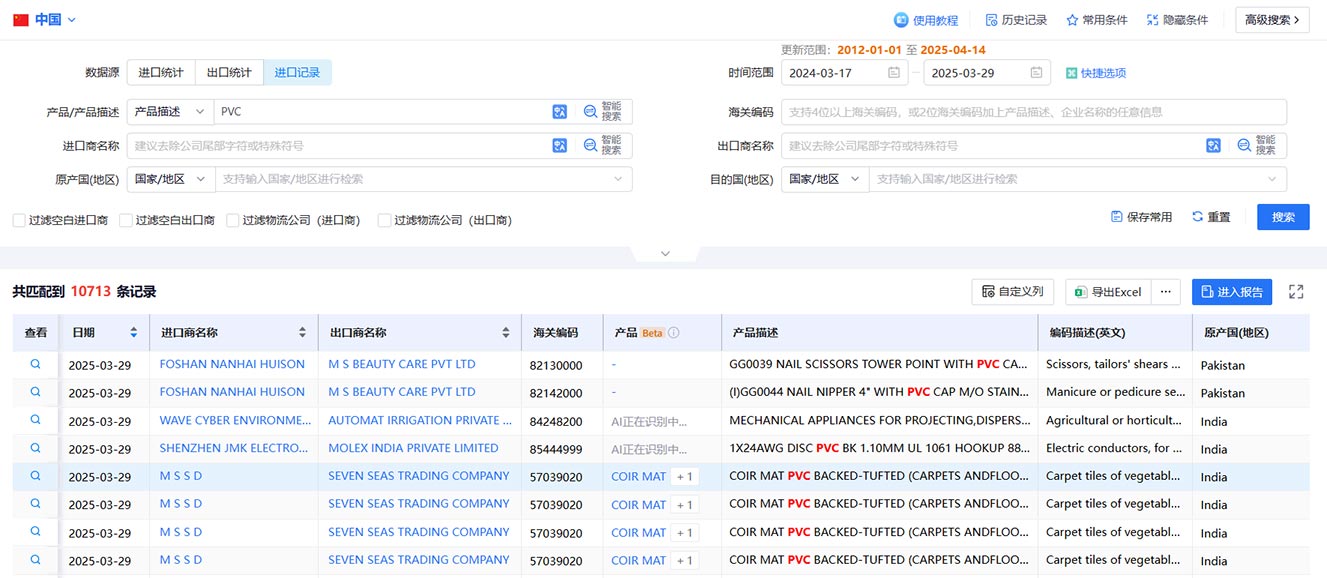Switch to 进口统计 data source
1327x578 pixels.
click(x=160, y=72)
